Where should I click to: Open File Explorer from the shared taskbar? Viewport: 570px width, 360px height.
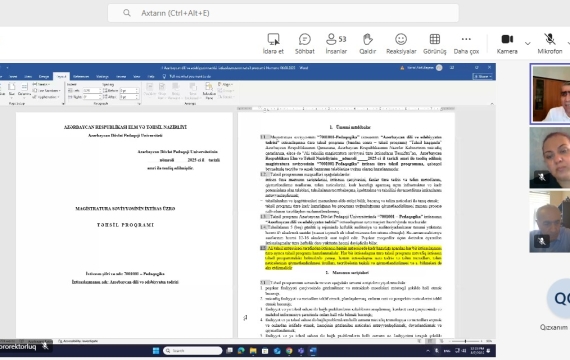253,351
